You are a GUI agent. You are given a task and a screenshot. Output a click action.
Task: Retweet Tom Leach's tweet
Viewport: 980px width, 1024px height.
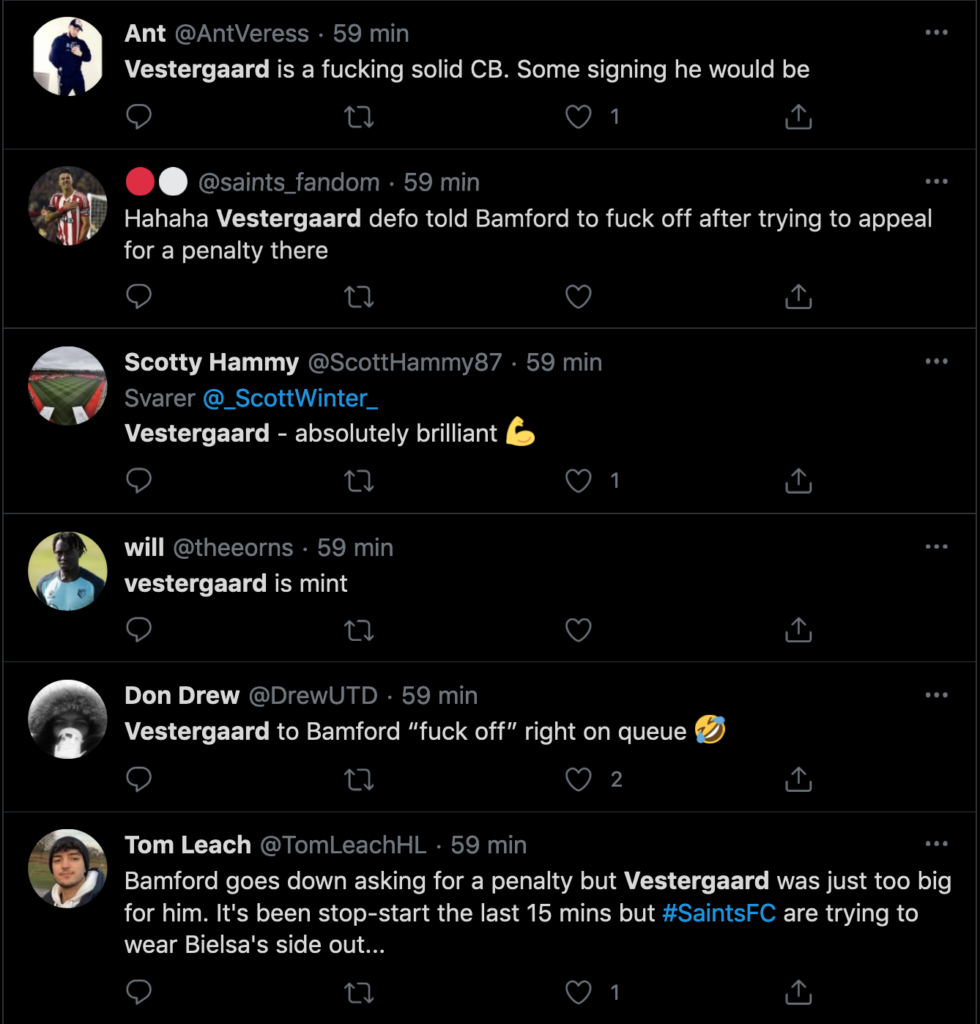click(x=359, y=991)
